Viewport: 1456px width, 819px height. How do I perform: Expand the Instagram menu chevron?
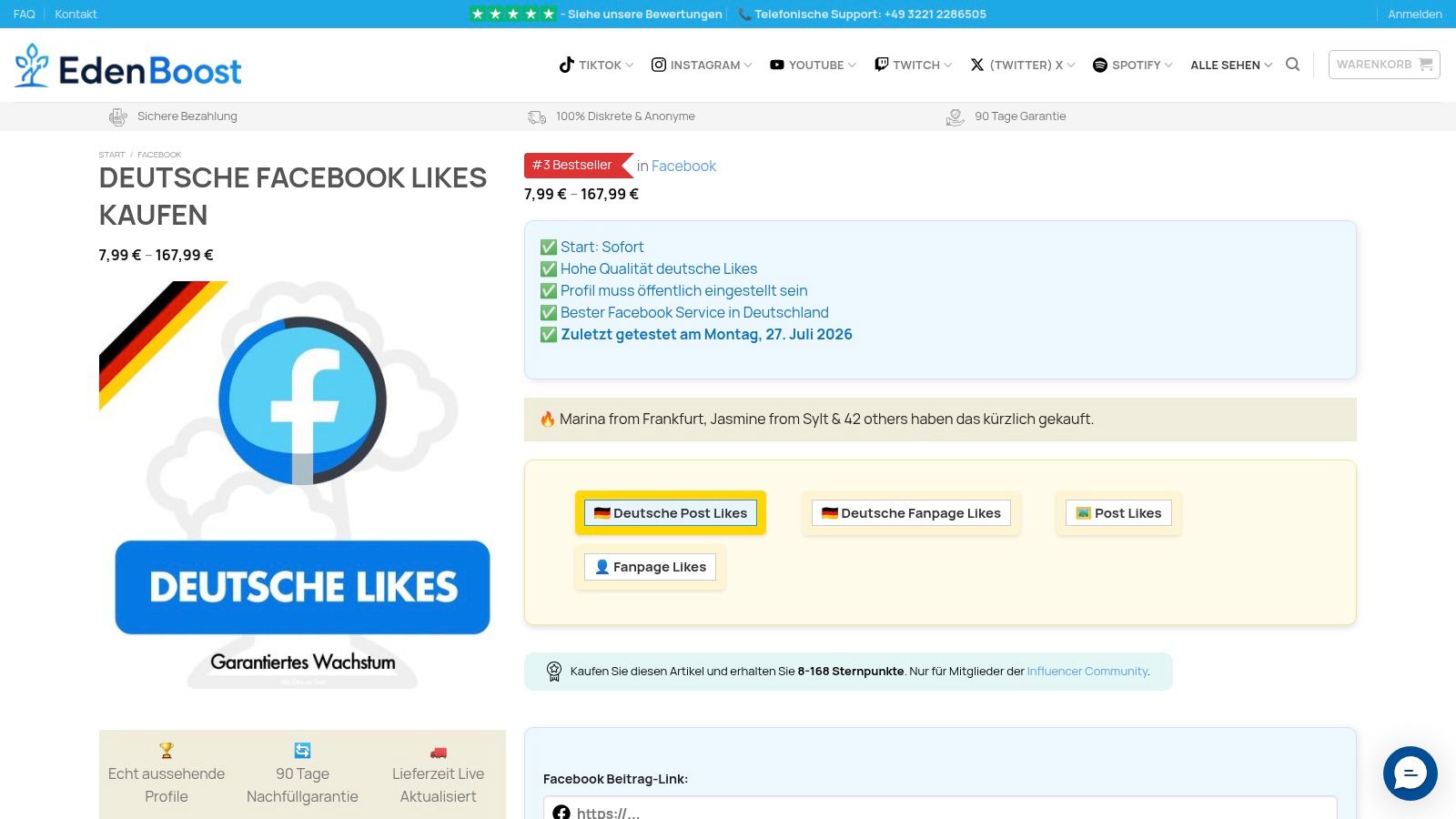pyautogui.click(x=748, y=66)
